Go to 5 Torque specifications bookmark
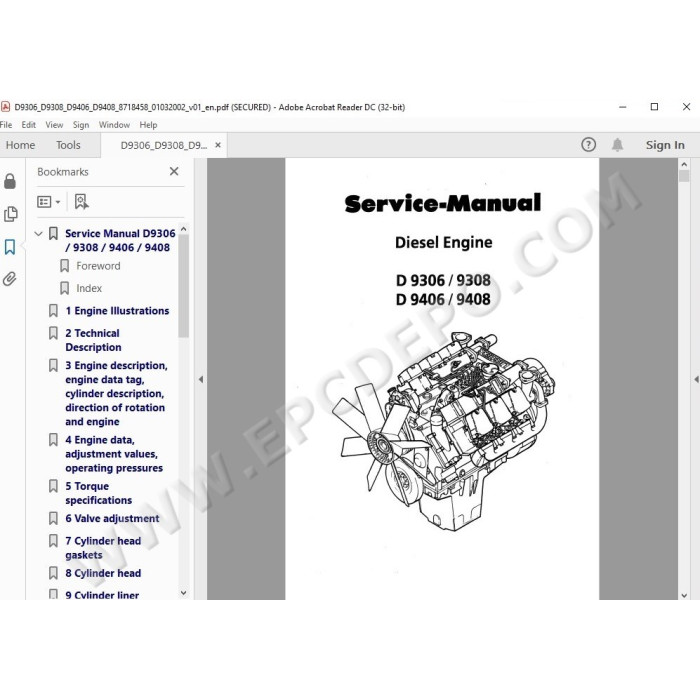This screenshot has height=700, width=700. [x=98, y=493]
